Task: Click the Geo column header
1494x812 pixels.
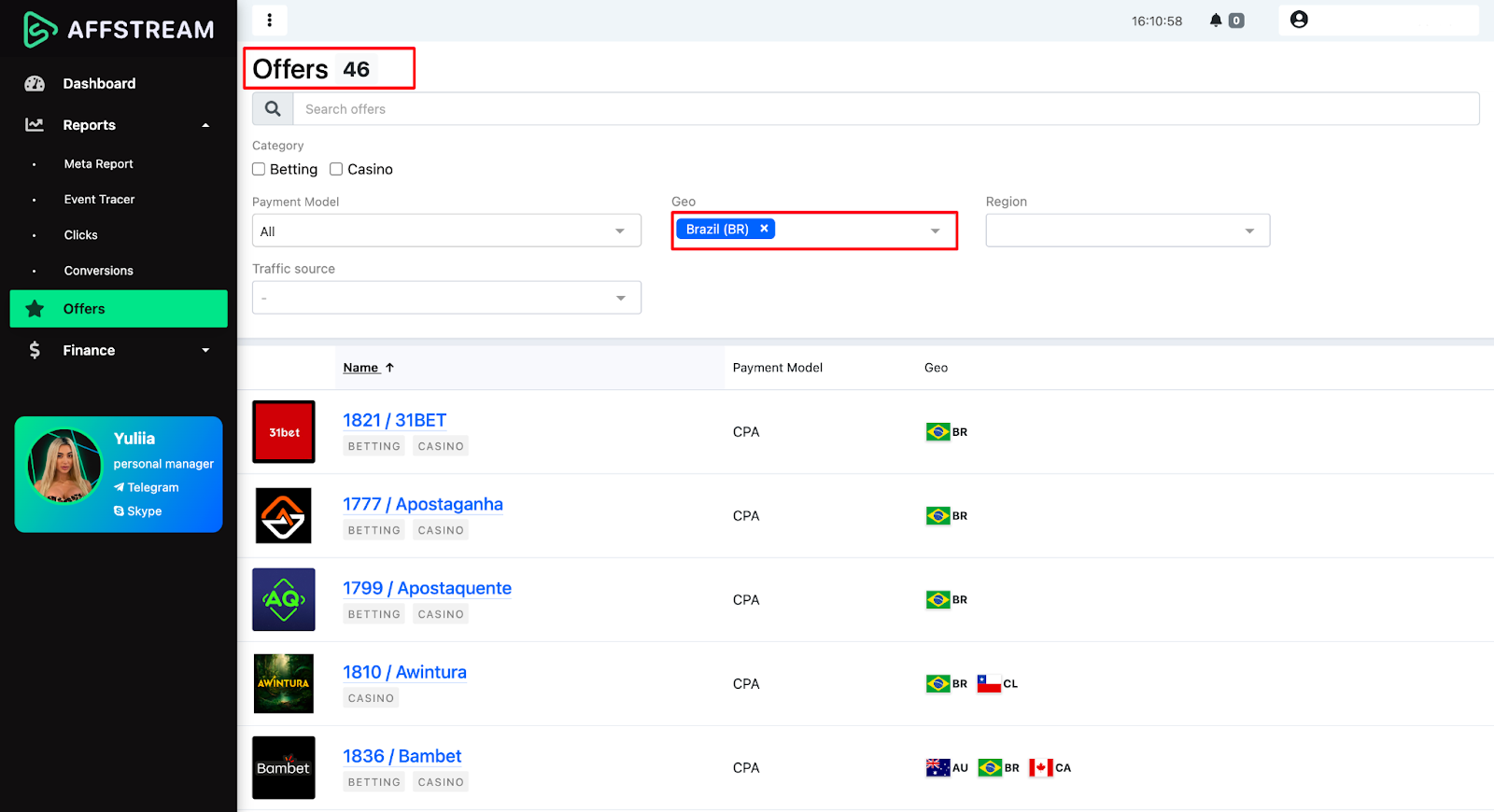Action: click(936, 368)
